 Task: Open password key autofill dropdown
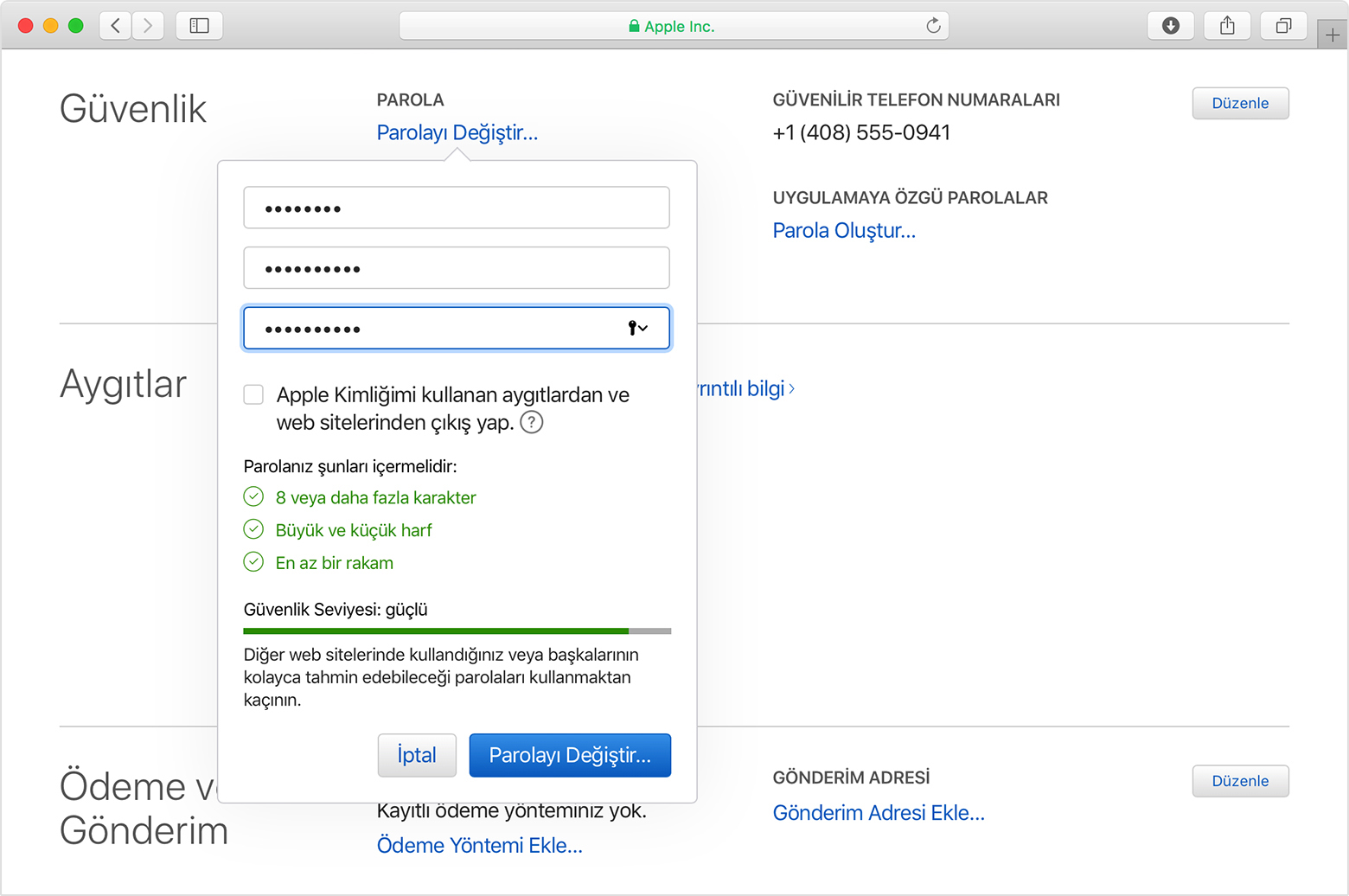(x=637, y=329)
